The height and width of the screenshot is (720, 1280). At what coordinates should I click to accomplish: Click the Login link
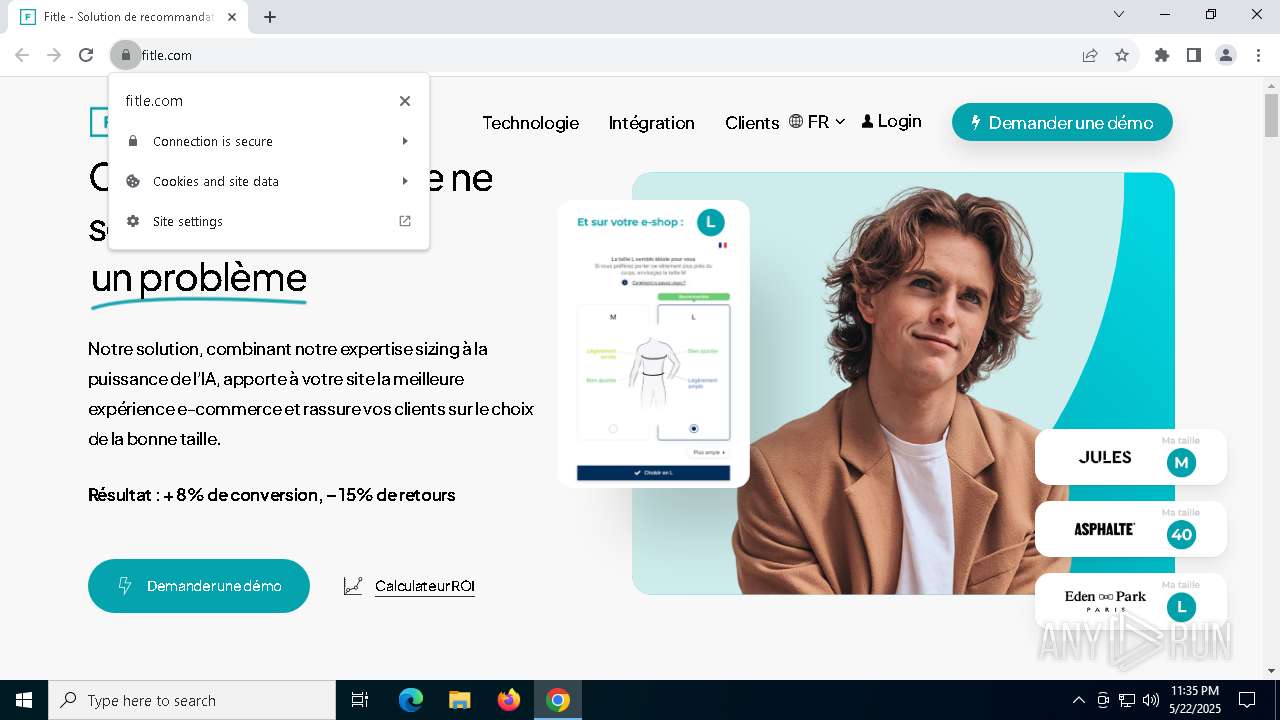point(891,122)
